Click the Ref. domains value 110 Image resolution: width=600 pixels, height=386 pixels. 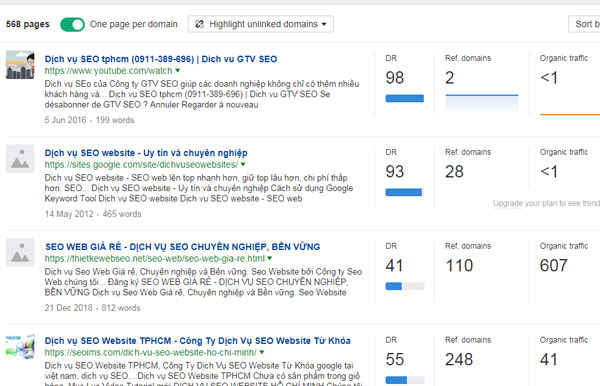pos(459,265)
